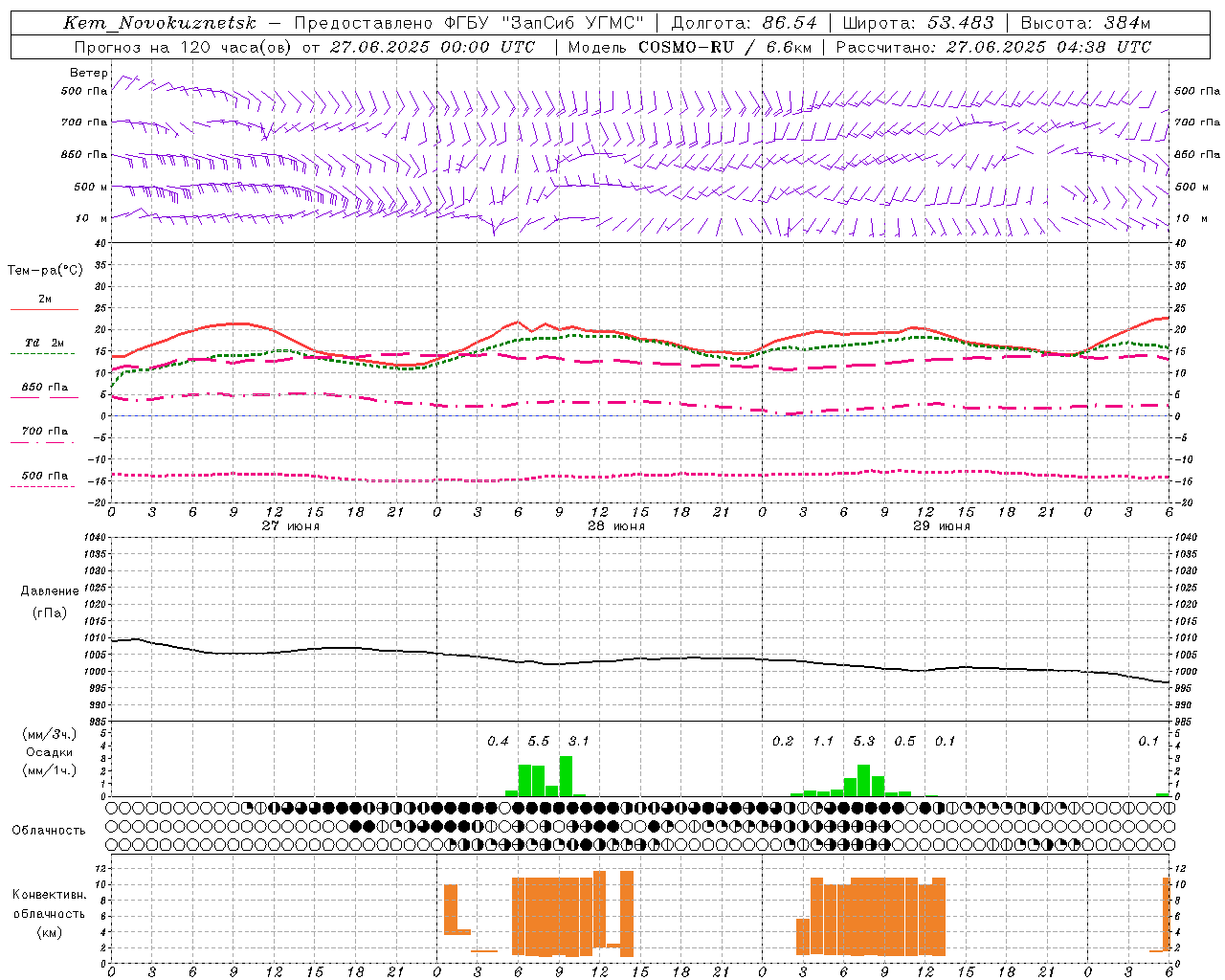
Task: Click the 'Рассчитано: 27.06.2025 04:38 UTC' timestamp
Action: (x=993, y=47)
